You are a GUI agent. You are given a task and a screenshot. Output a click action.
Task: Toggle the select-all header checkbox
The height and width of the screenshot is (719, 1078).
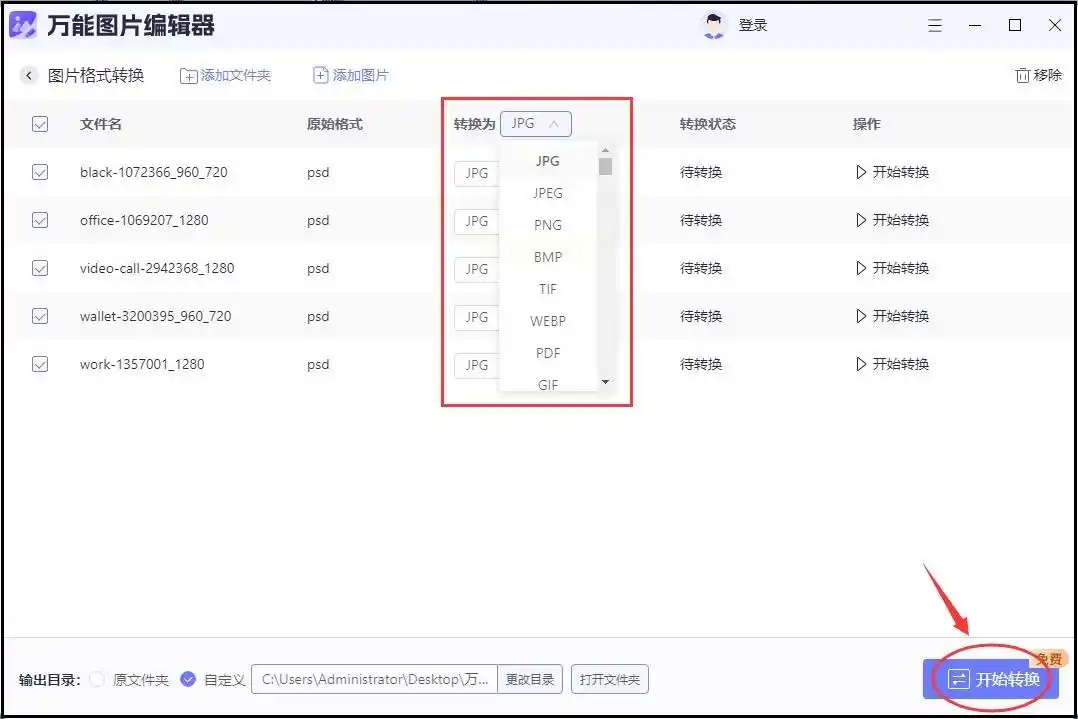coord(40,124)
